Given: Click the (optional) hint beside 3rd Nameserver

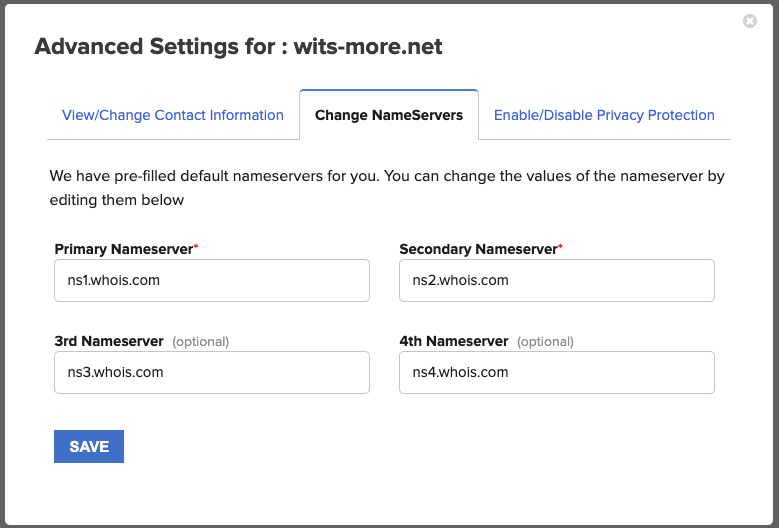Looking at the screenshot, I should pyautogui.click(x=200, y=342).
